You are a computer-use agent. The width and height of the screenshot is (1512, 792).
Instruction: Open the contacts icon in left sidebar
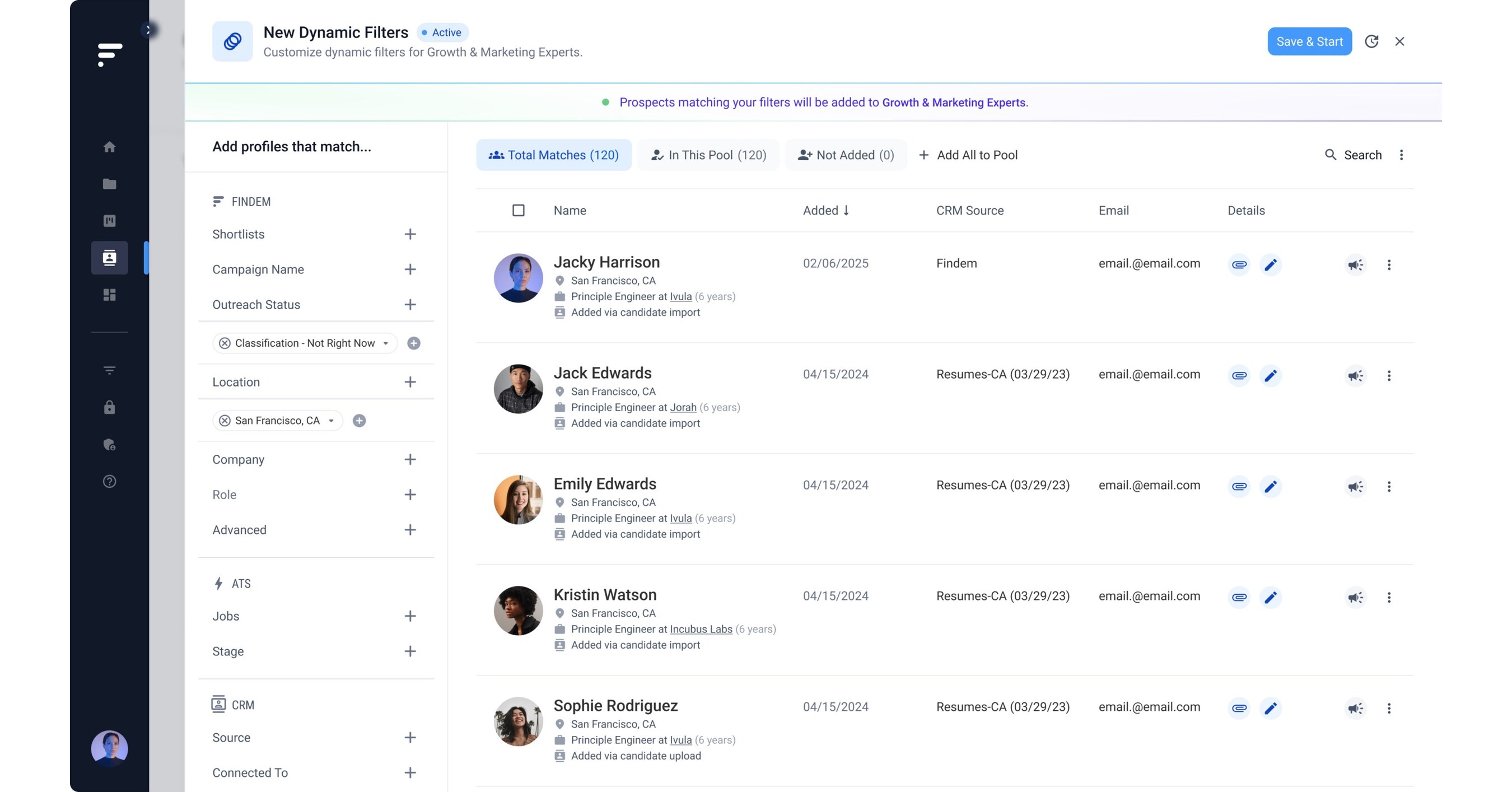pos(109,258)
